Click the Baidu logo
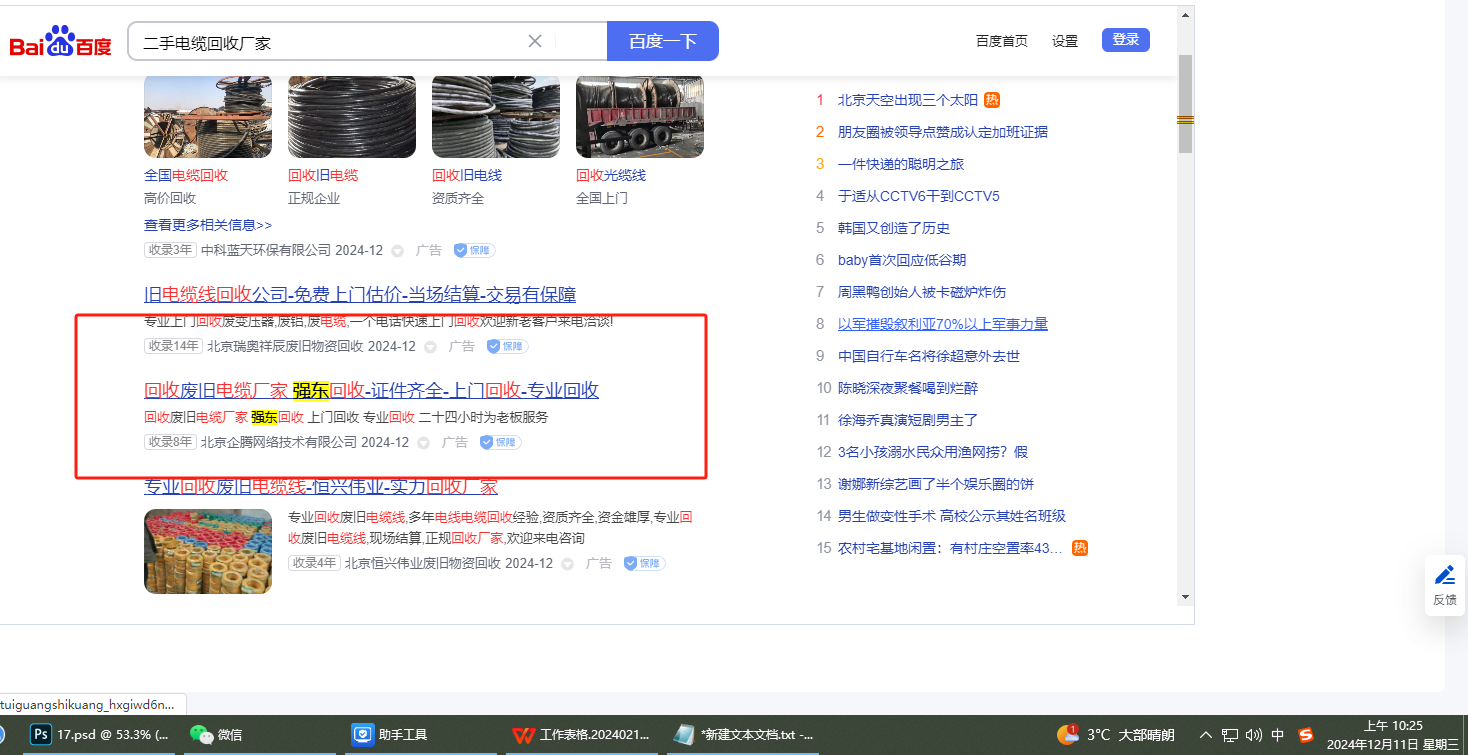This screenshot has width=1468, height=755. (x=61, y=42)
